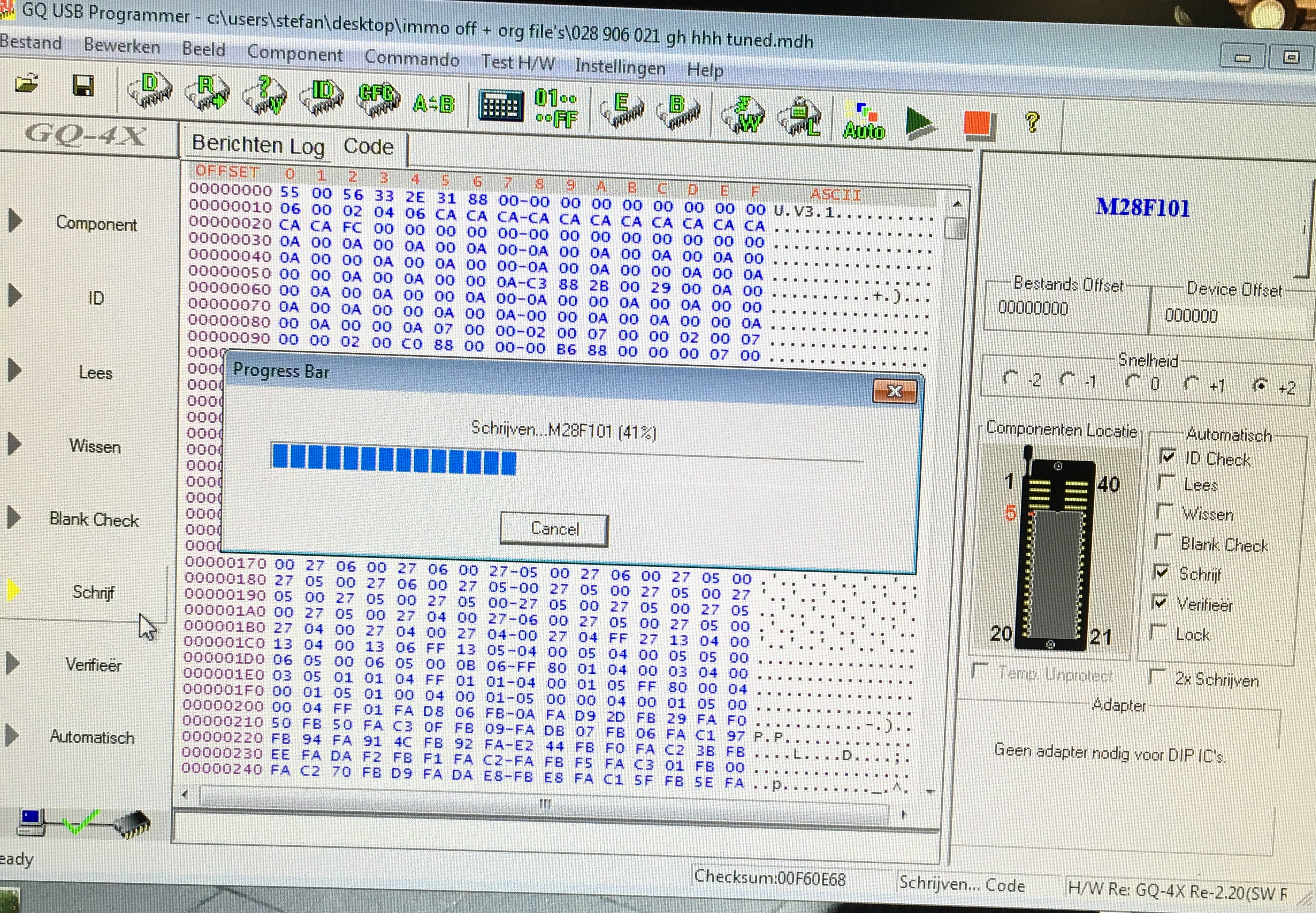This screenshot has height=913, width=1316.
Task: Click the erase chip (E) toolbar icon
Action: click(622, 110)
